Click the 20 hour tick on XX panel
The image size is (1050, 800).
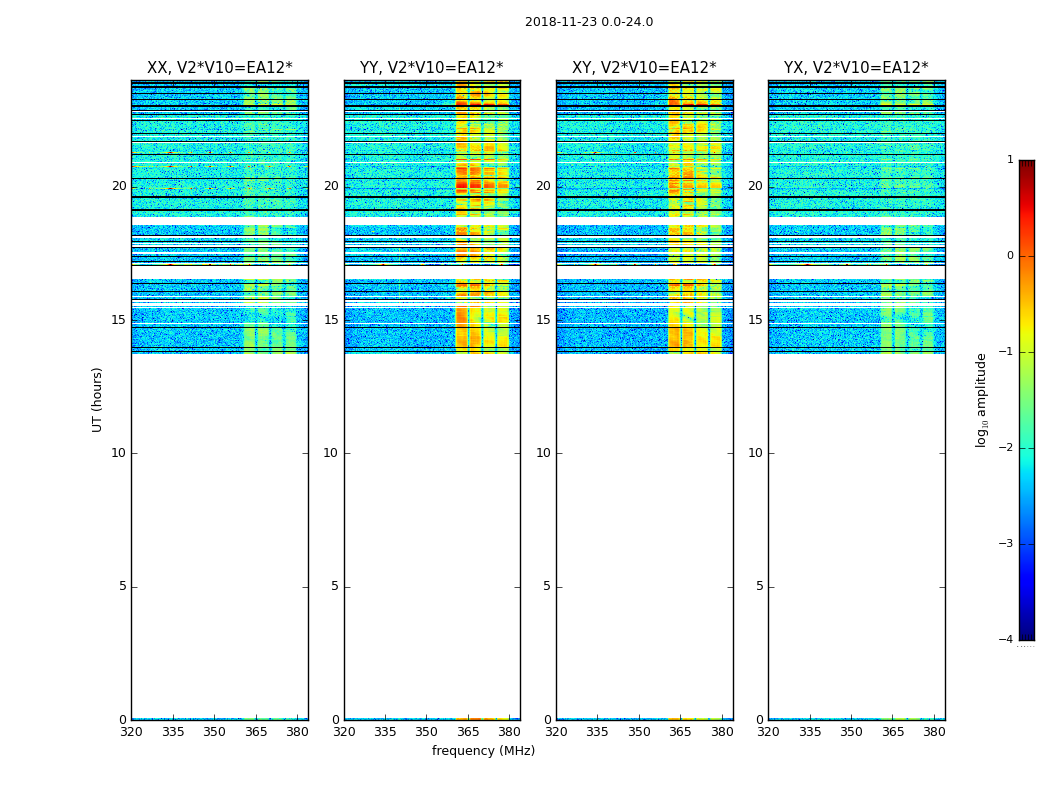(119, 186)
